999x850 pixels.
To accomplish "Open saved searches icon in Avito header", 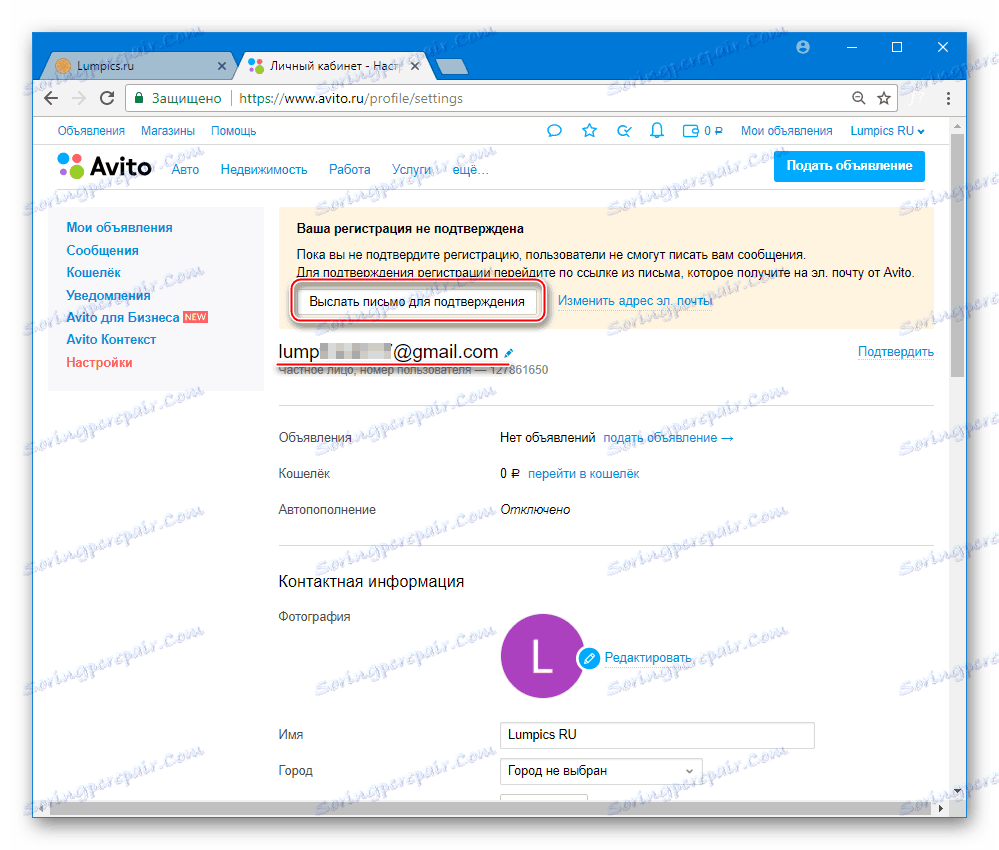I will pos(624,131).
